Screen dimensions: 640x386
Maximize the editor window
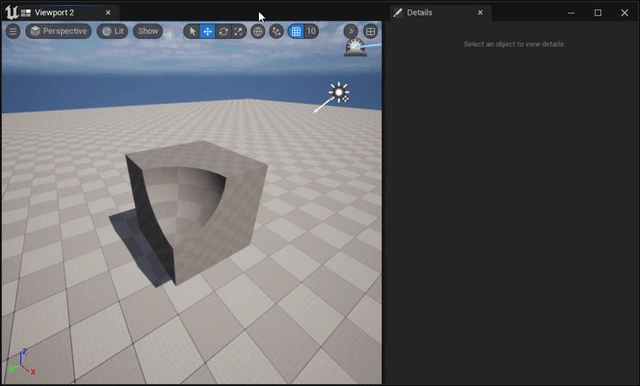pos(598,13)
